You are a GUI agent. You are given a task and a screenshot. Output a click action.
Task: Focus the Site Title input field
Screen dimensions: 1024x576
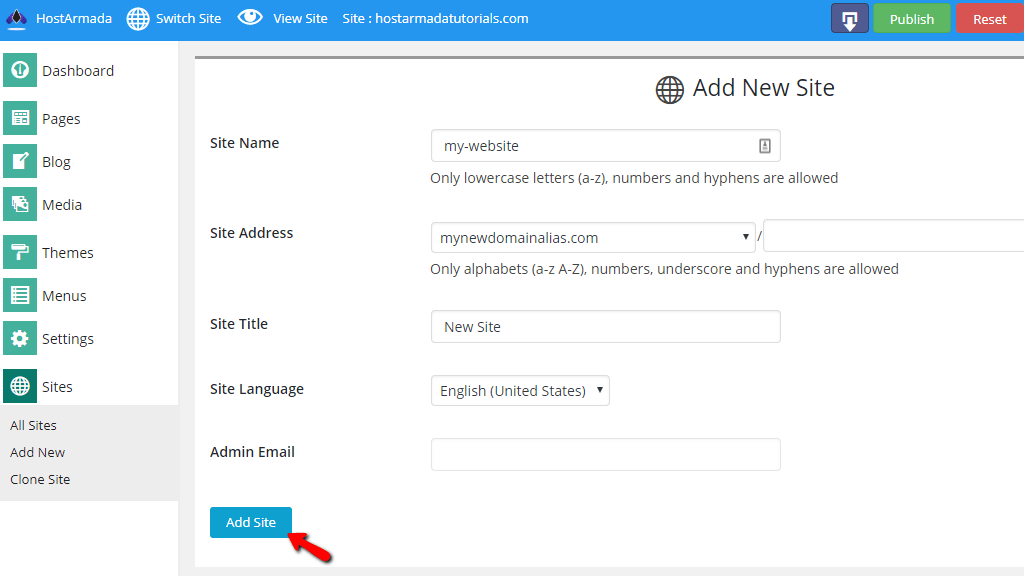[x=605, y=327]
